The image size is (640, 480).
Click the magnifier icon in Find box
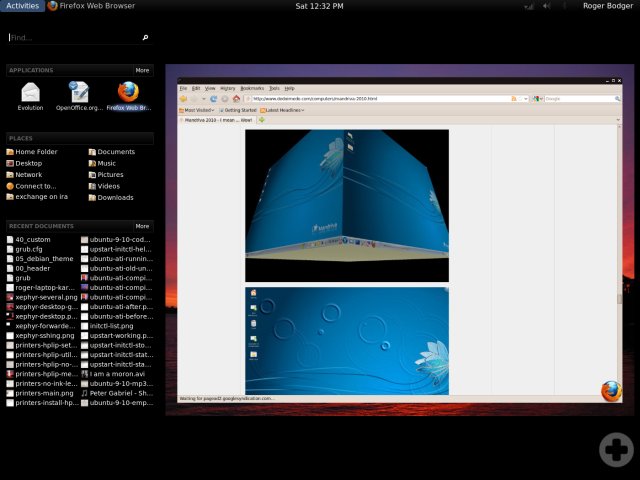(x=145, y=38)
